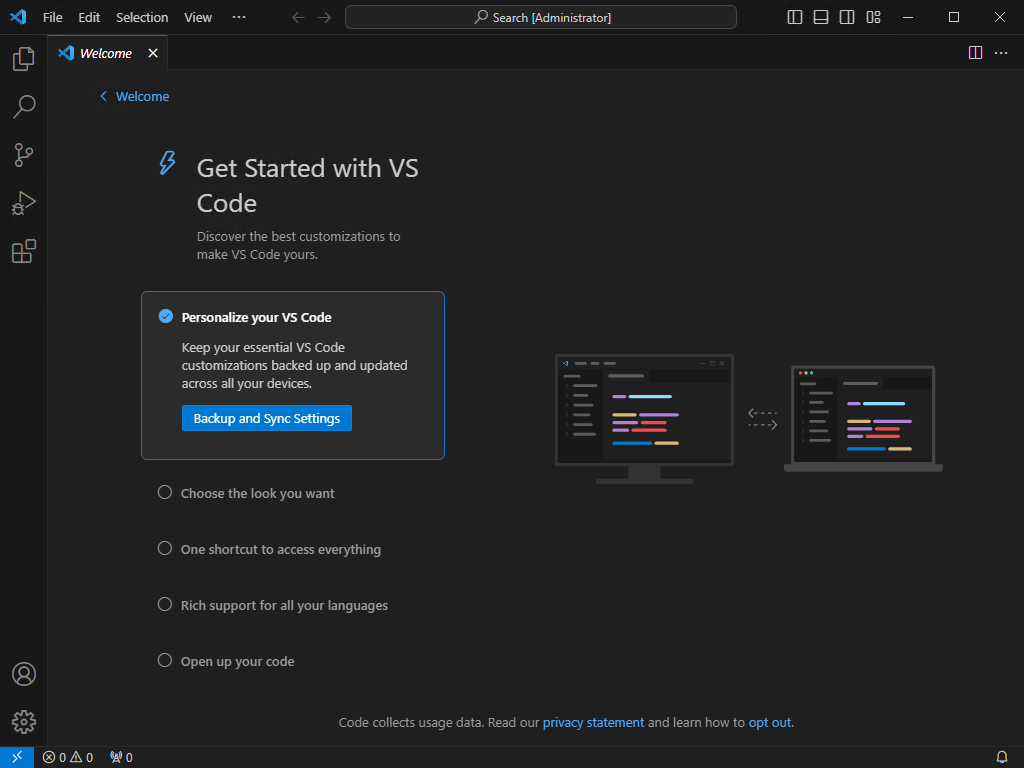Open editor More Actions ellipsis
Screen dimensions: 1024x768
[1001, 53]
